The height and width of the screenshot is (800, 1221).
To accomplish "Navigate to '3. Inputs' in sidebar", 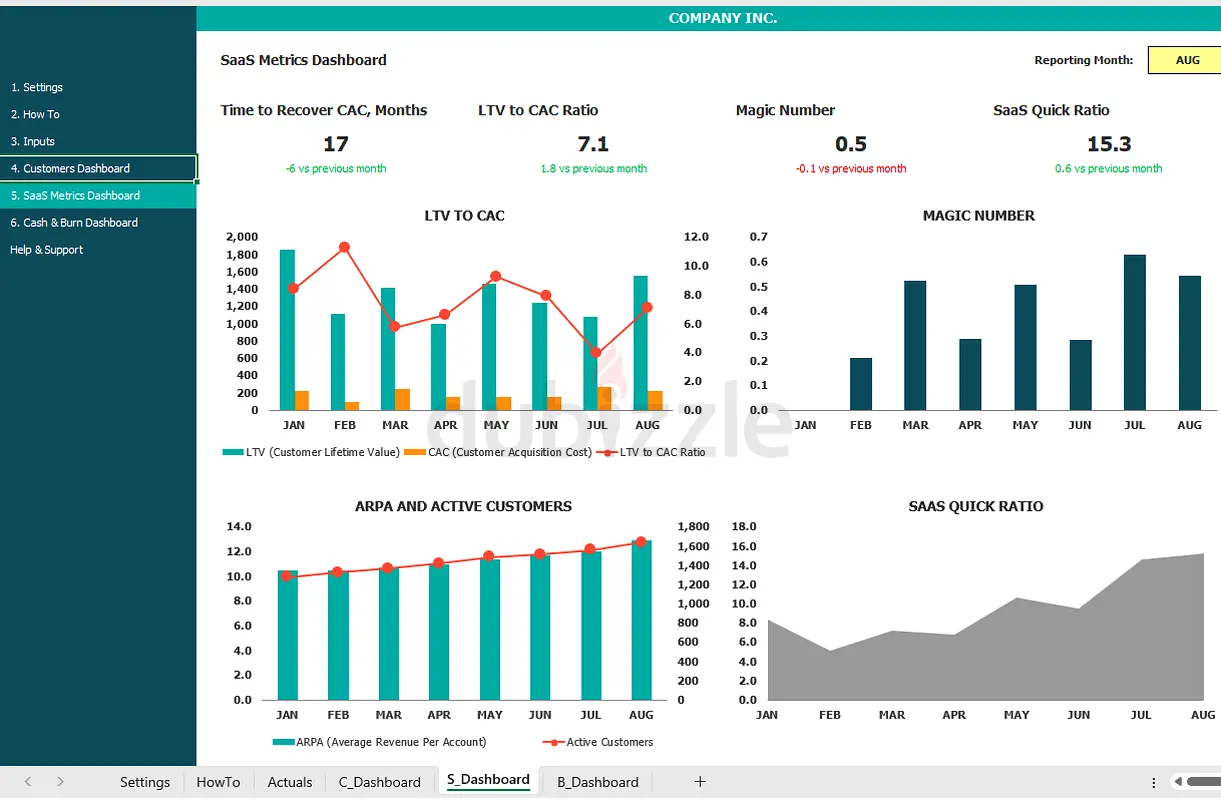I will click(33, 142).
